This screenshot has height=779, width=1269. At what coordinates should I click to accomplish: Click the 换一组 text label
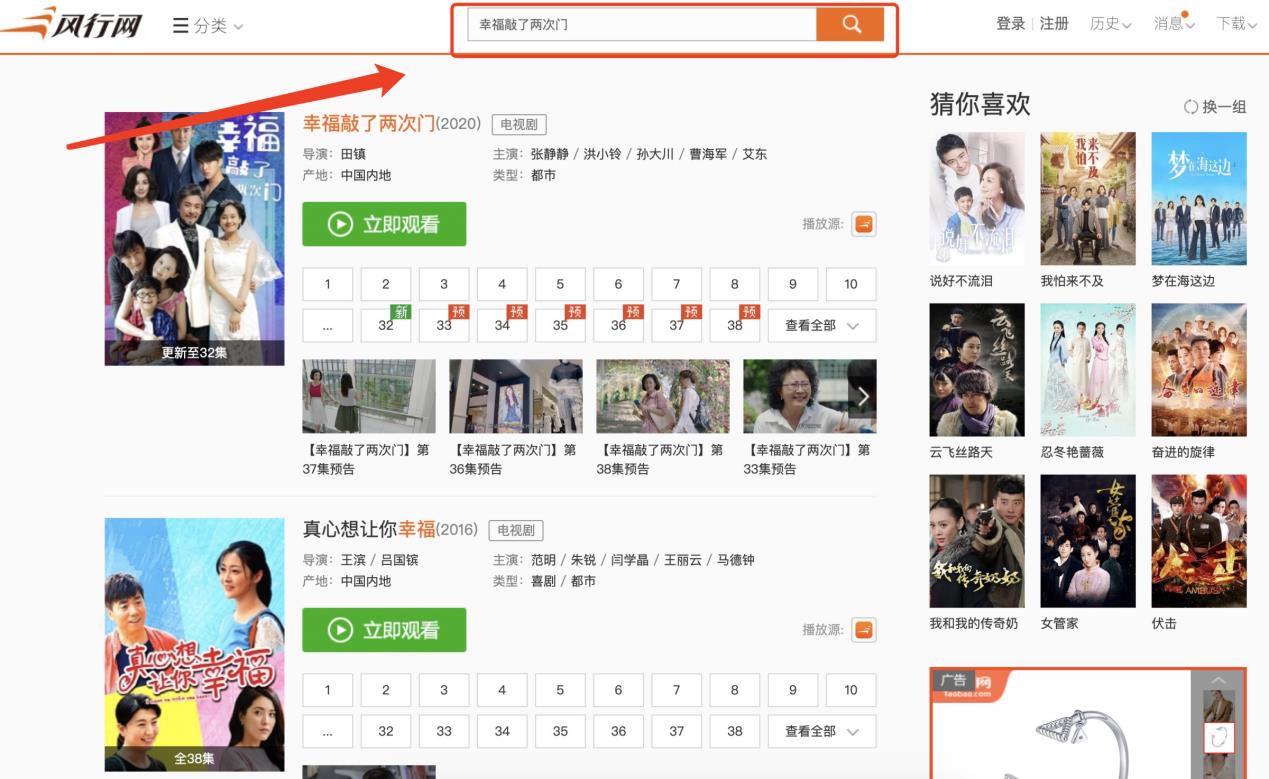tap(1224, 107)
